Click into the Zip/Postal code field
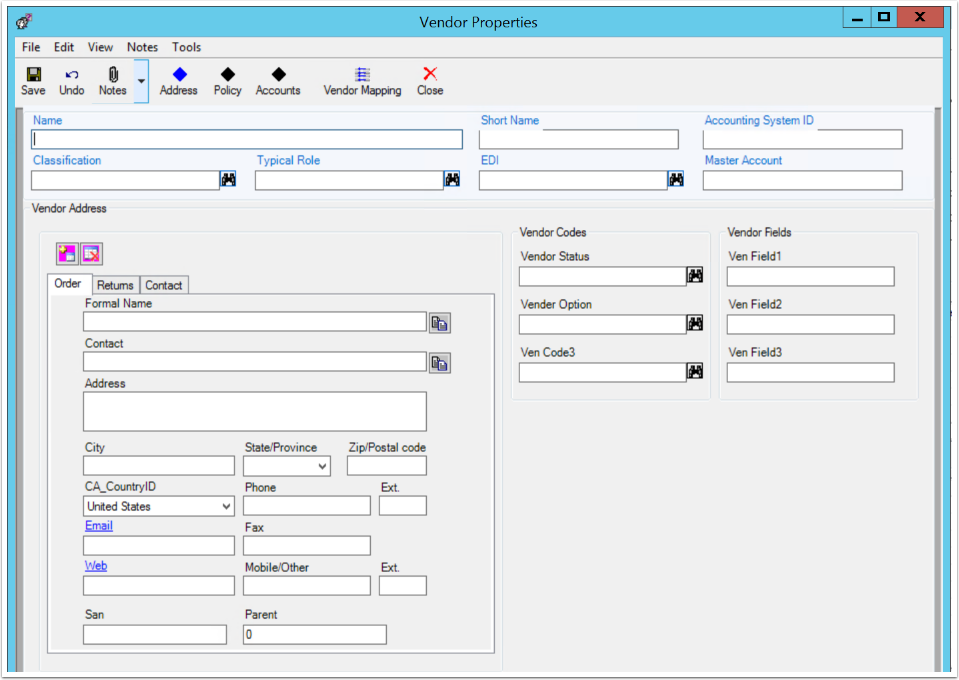Viewport: 959px width, 680px height. 387,466
